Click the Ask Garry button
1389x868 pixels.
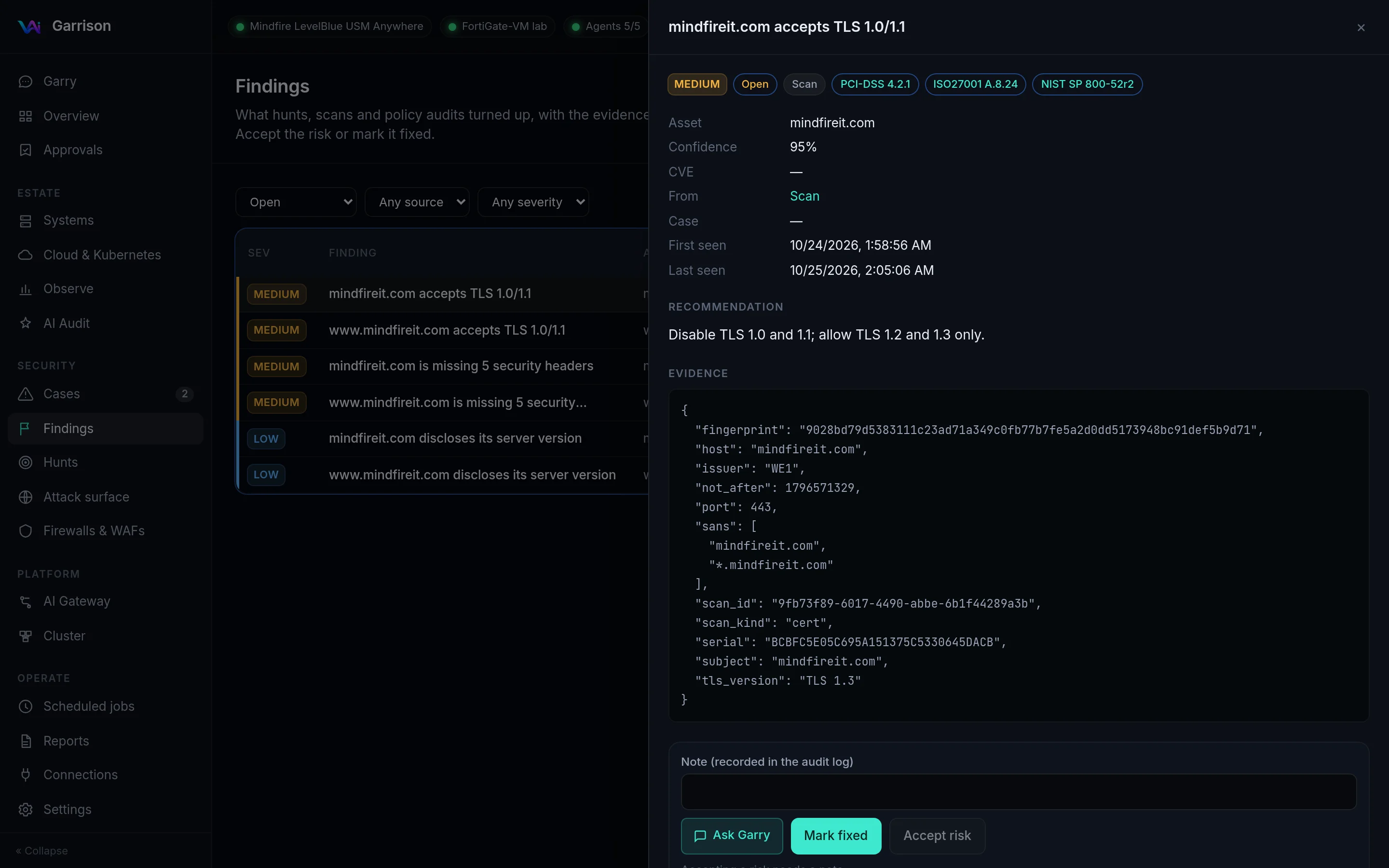(x=731, y=836)
